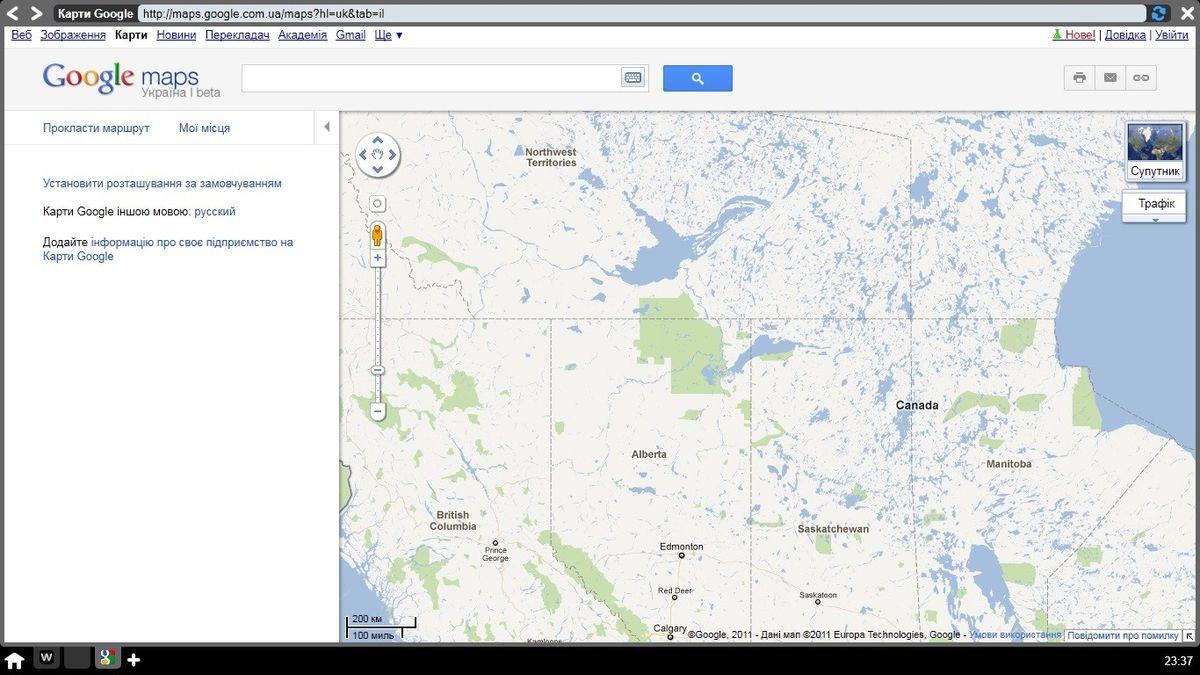The image size is (1200, 675).
Task: Send the map via the envelope icon
Action: (x=1110, y=78)
